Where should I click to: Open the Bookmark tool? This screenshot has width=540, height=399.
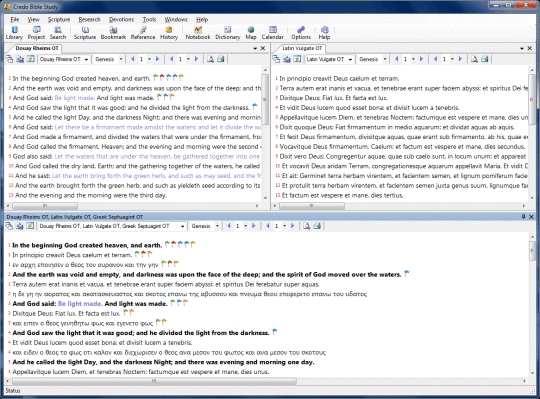pyautogui.click(x=113, y=33)
